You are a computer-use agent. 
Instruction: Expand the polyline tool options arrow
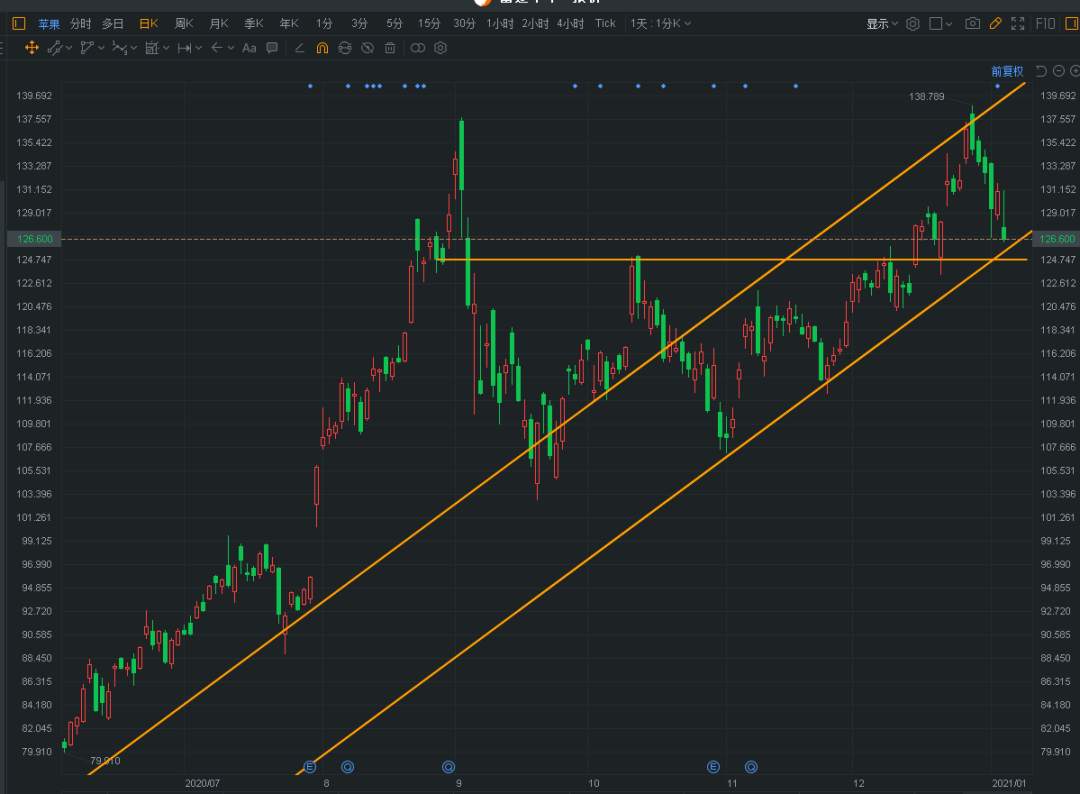tap(101, 48)
